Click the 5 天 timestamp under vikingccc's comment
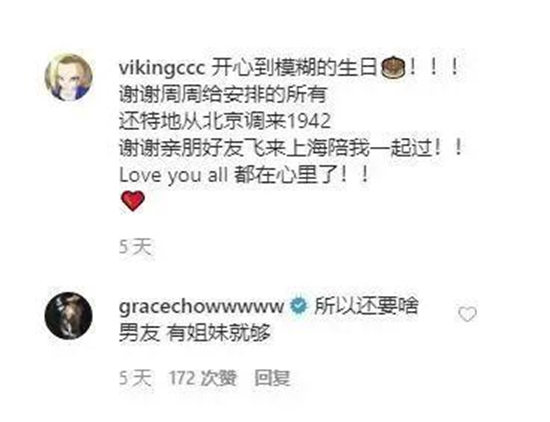 pyautogui.click(x=135, y=247)
